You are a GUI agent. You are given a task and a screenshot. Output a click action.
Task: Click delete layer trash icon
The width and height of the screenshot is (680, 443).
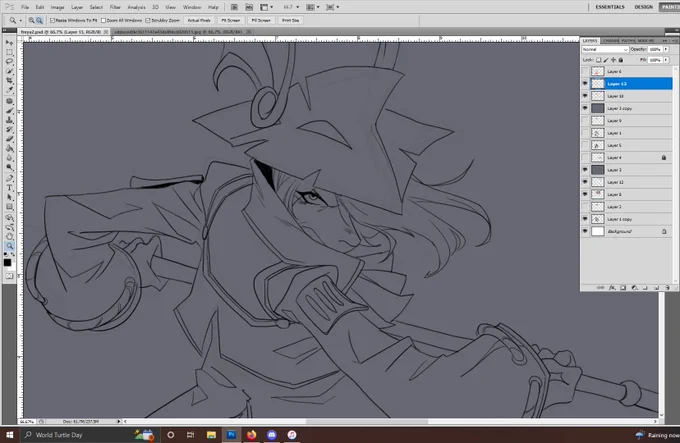pyautogui.click(x=667, y=288)
